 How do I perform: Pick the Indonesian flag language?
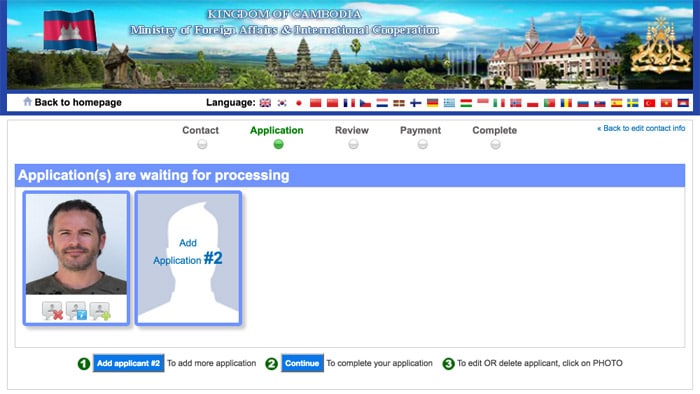[x=483, y=103]
